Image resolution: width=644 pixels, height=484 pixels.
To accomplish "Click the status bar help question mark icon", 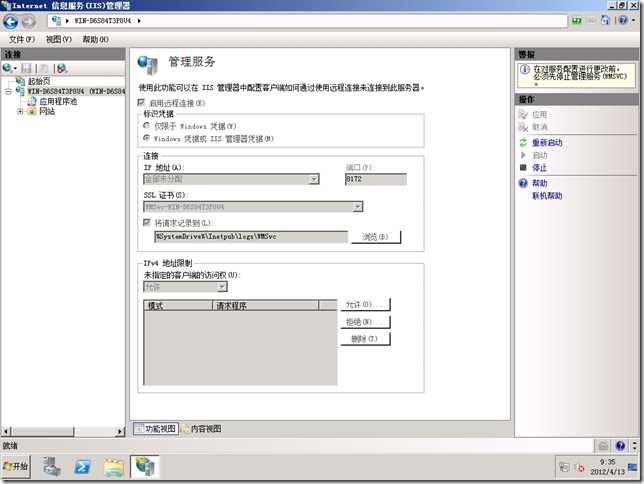I will click(620, 445).
